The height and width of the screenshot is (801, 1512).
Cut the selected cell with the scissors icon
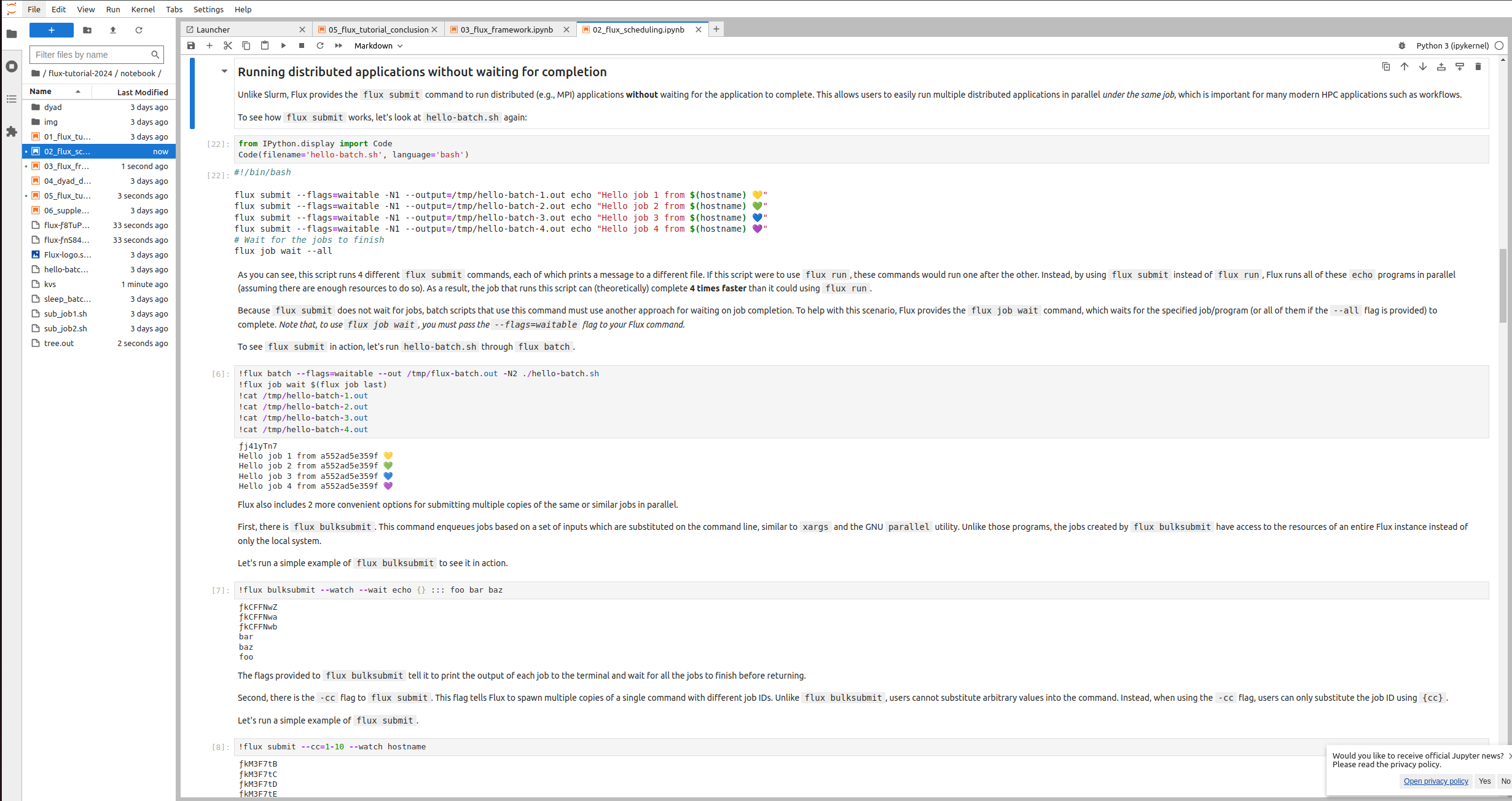point(227,45)
